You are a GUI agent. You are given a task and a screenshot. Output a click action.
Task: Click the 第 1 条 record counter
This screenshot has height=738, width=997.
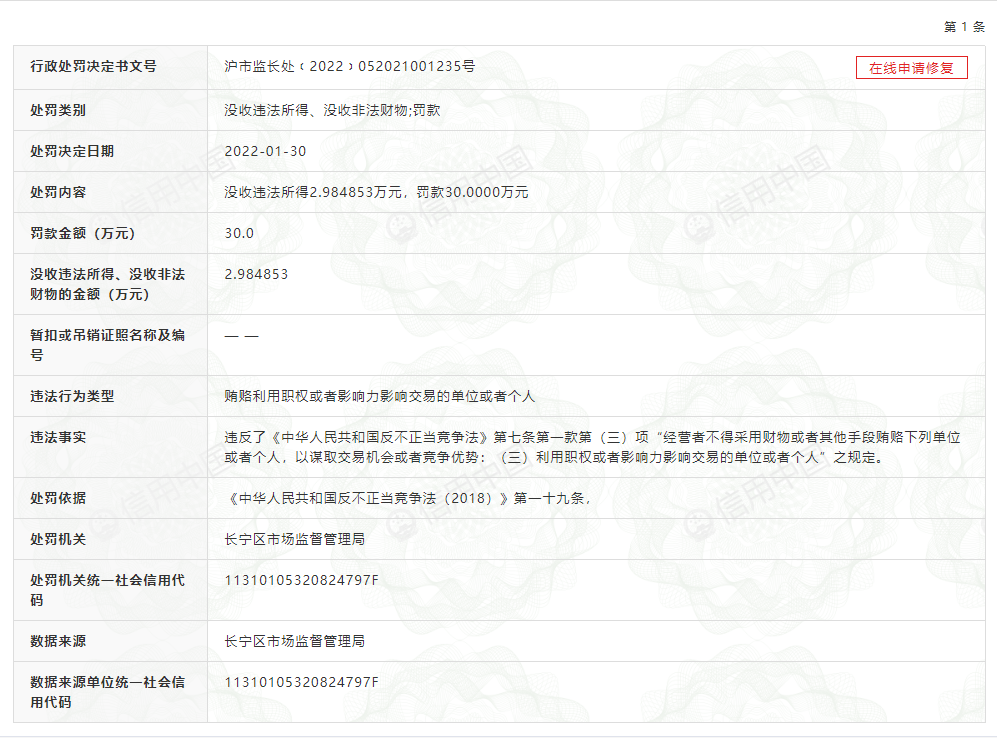click(964, 27)
